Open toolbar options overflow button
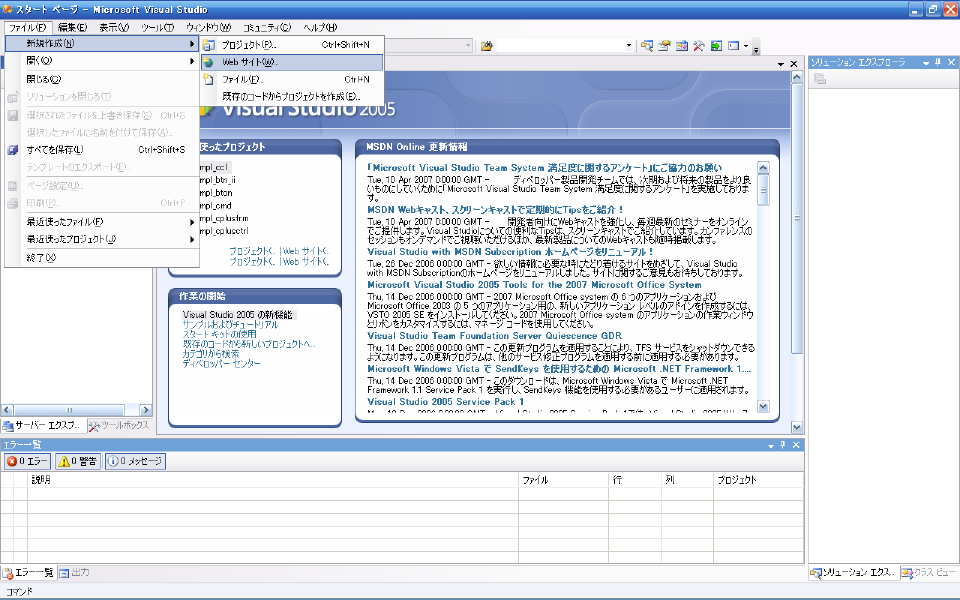This screenshot has width=960, height=600. coord(756,48)
